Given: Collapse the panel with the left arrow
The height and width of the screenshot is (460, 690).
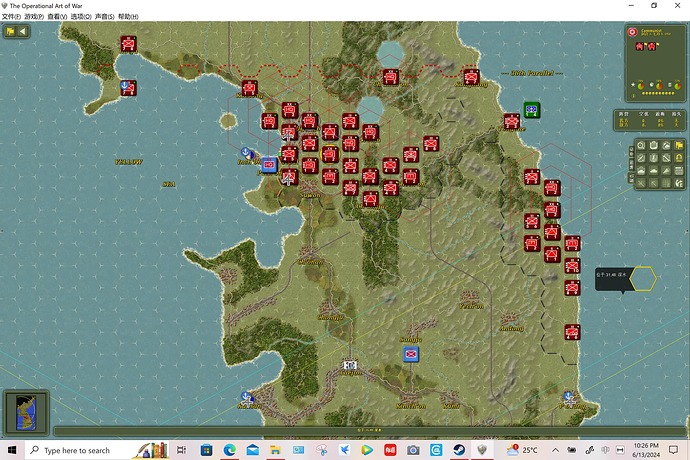Looking at the screenshot, I should (23, 31).
